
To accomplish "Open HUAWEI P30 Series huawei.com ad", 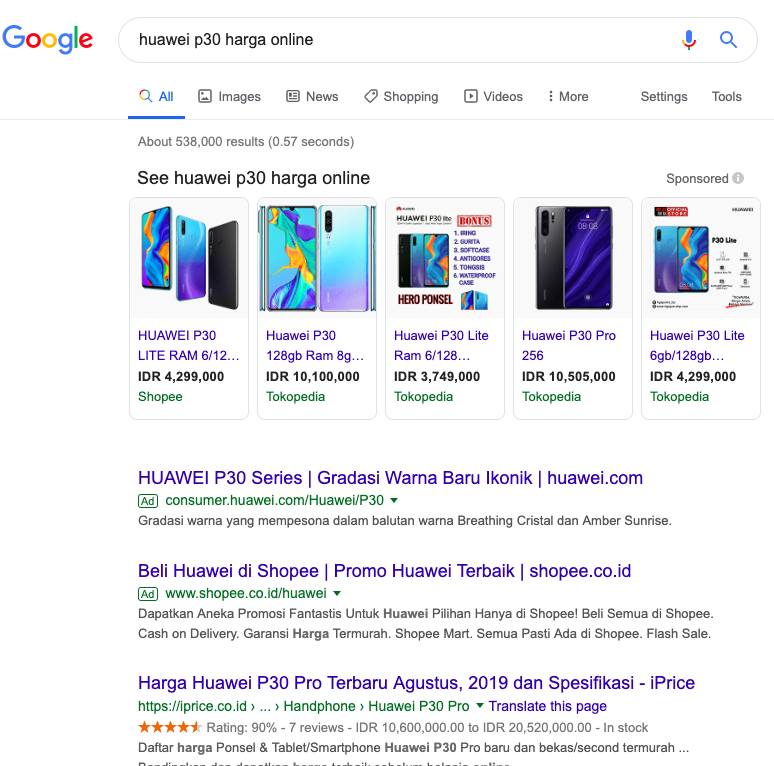I will [390, 478].
